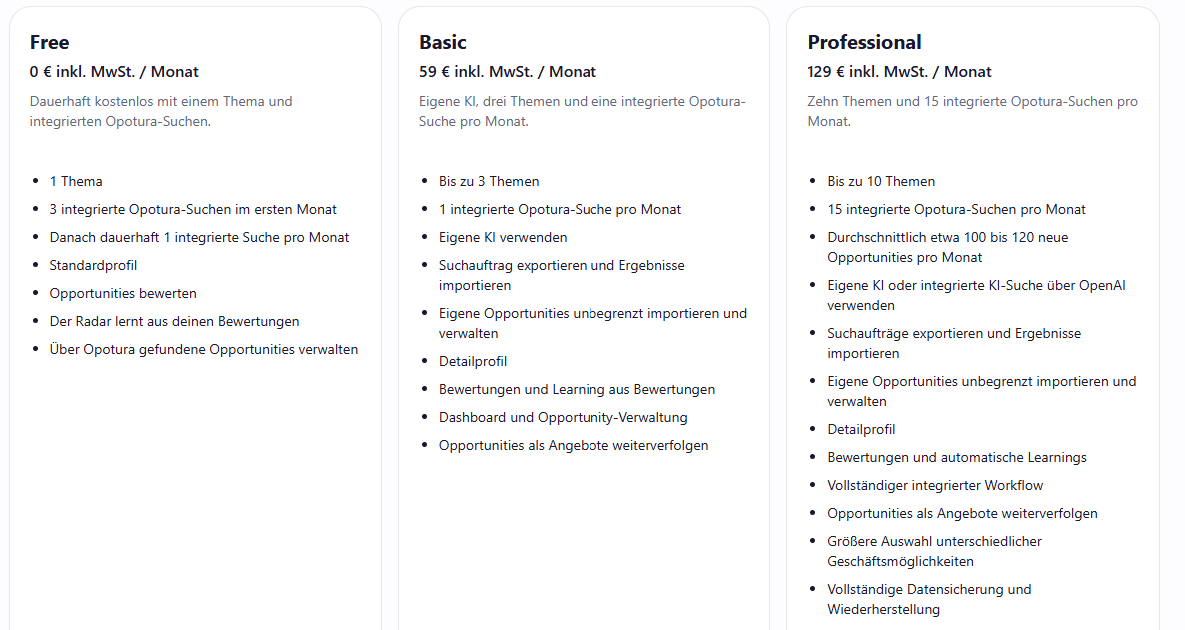Viewport: 1185px width, 630px height.
Task: Click the Free plan description text
Action: [161, 111]
